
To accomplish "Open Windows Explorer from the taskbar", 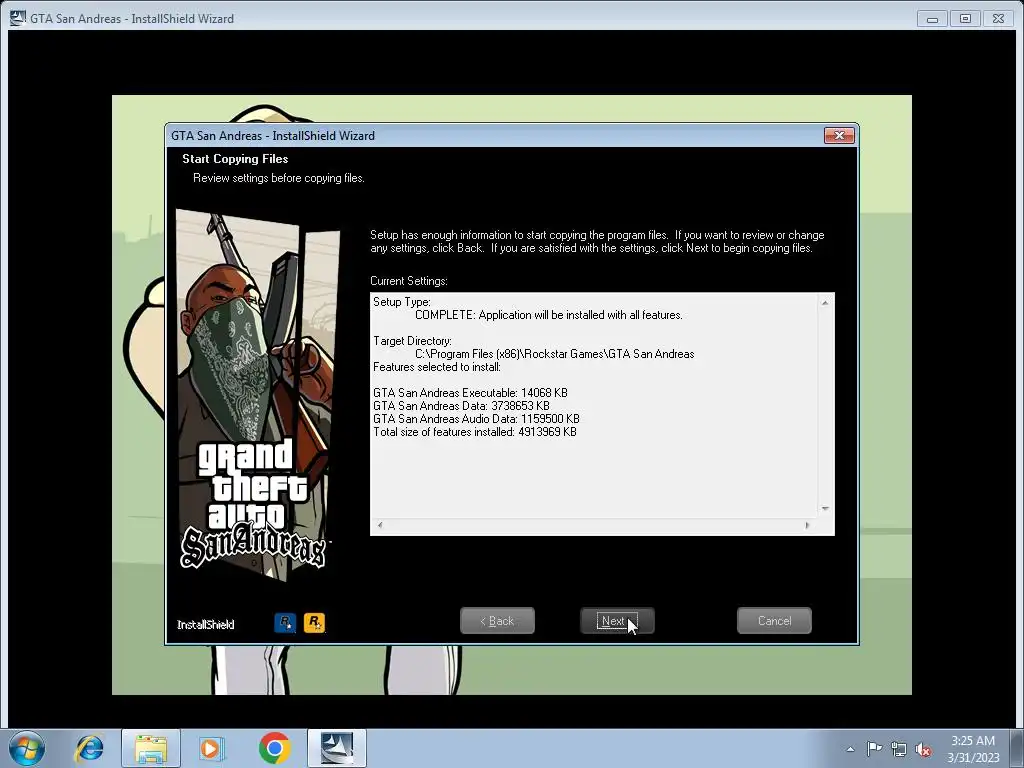I will pyautogui.click(x=151, y=748).
